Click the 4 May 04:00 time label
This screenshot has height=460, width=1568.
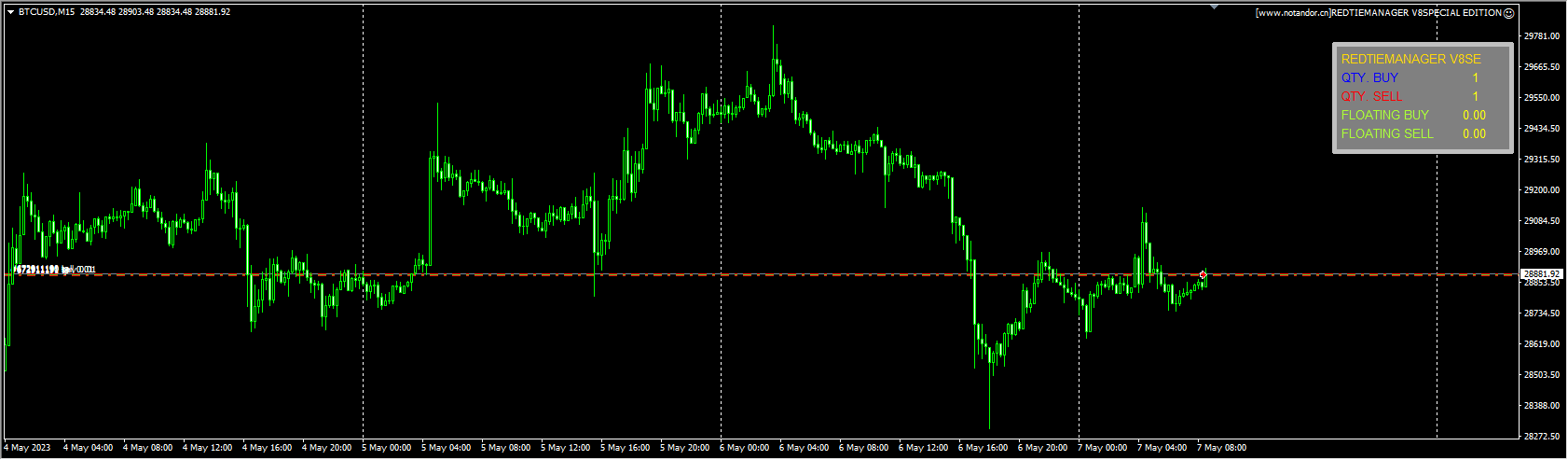coord(89,448)
